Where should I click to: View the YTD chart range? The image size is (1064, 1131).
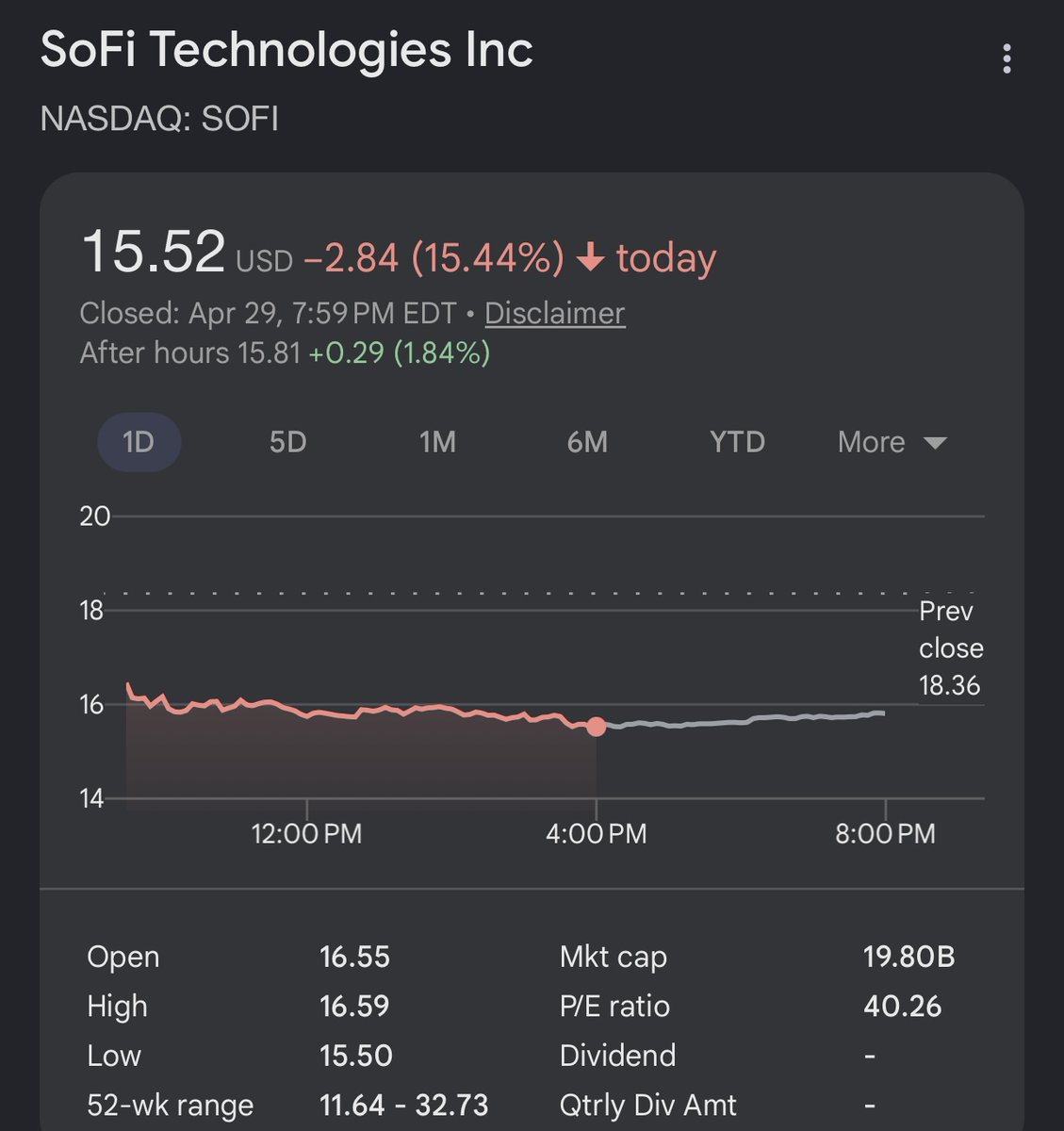pyautogui.click(x=737, y=442)
